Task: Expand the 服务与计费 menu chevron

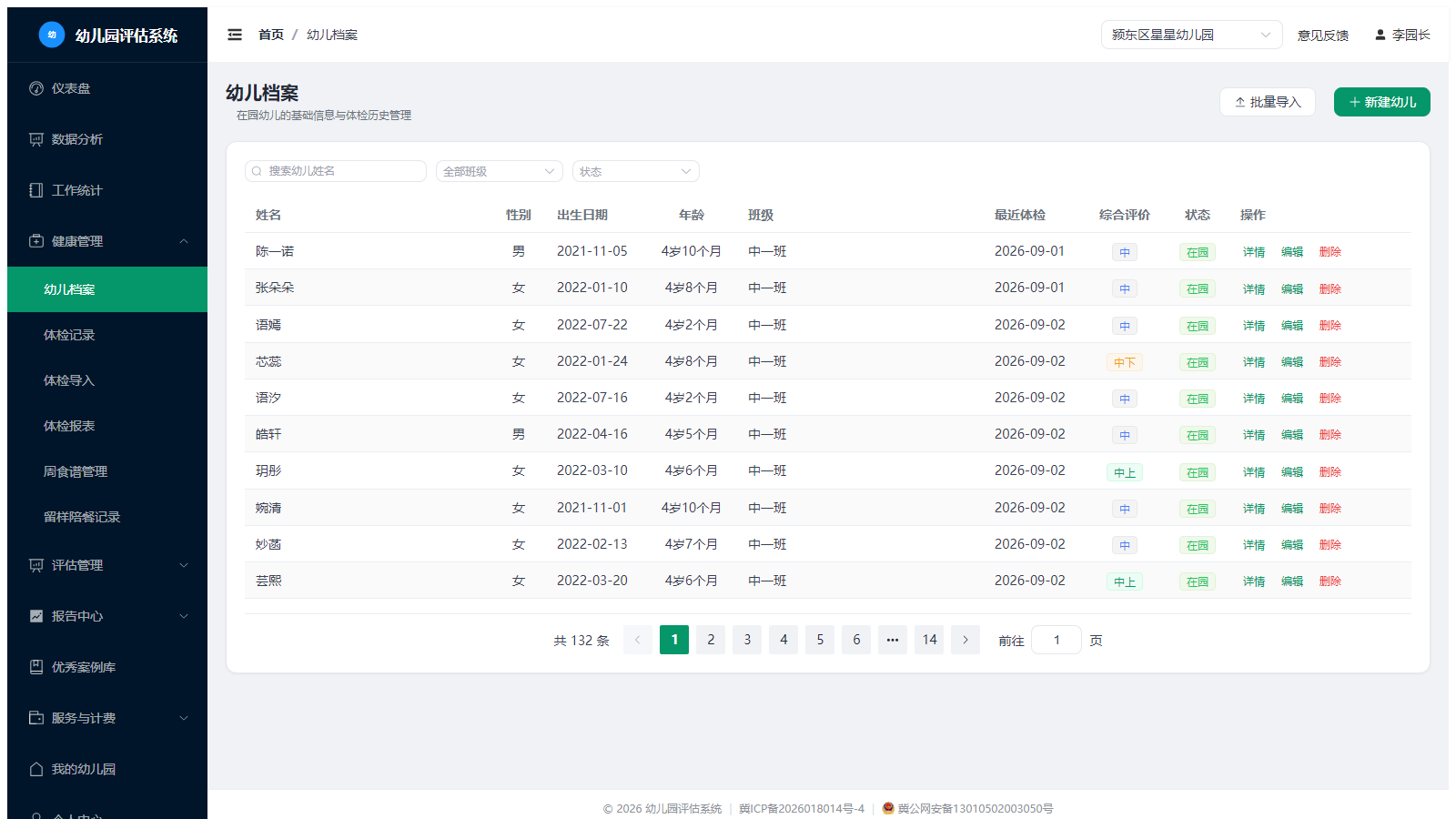Action: pyautogui.click(x=184, y=718)
